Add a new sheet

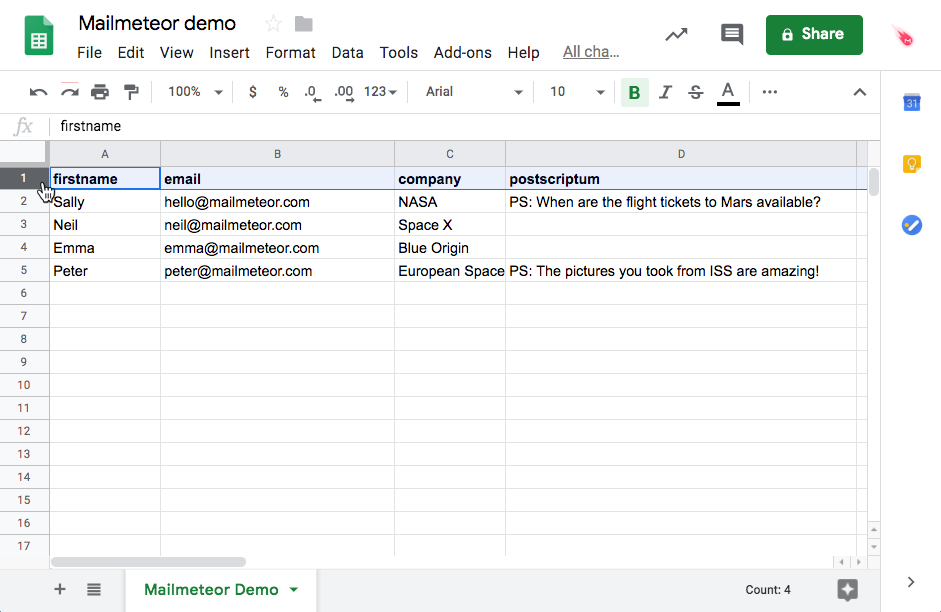[x=60, y=589]
